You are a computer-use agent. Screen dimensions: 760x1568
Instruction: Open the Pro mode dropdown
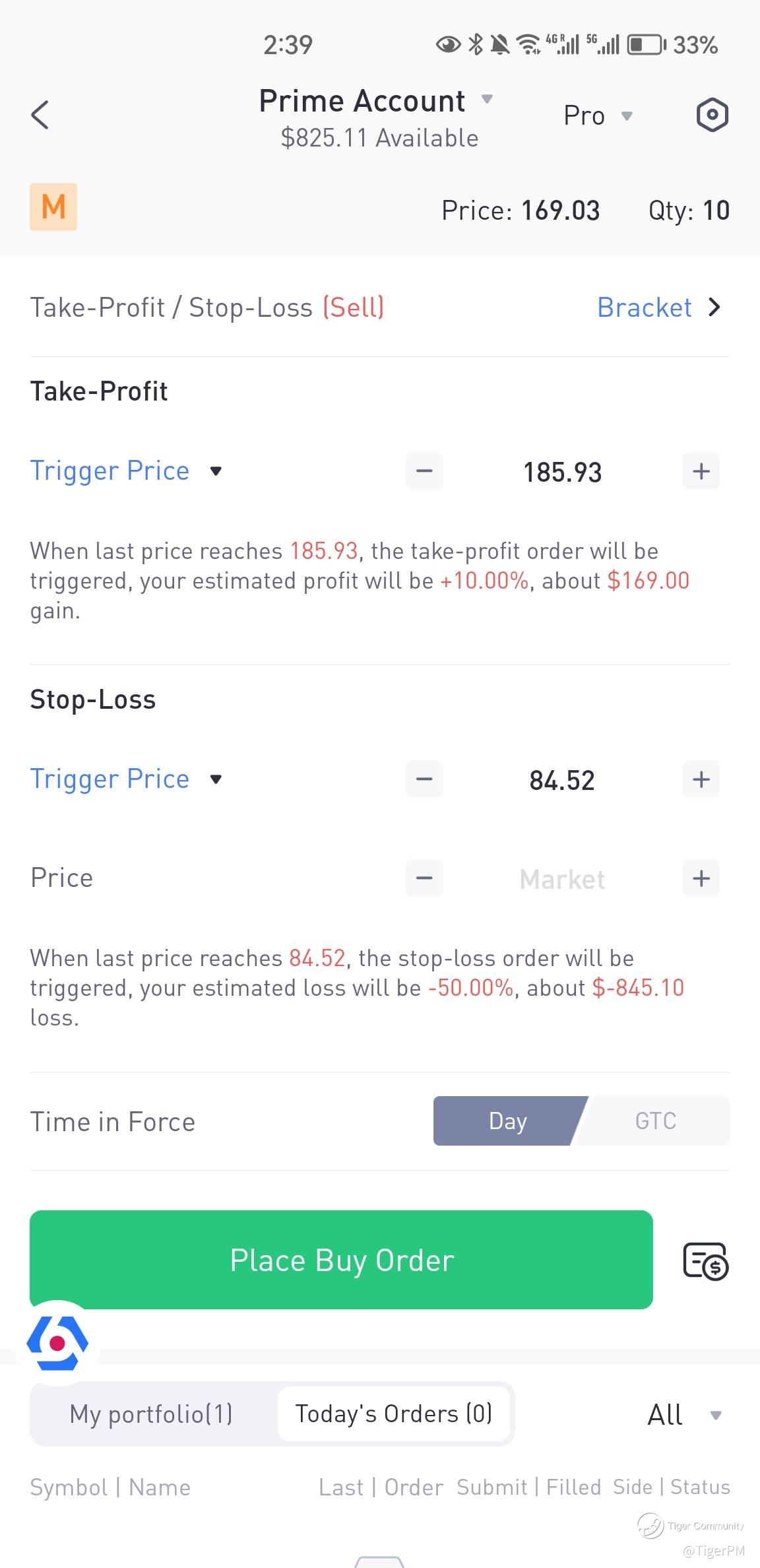coord(598,116)
